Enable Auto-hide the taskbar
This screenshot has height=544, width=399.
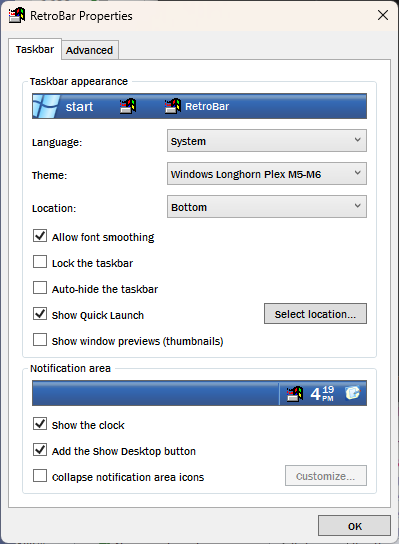[x=40, y=288]
